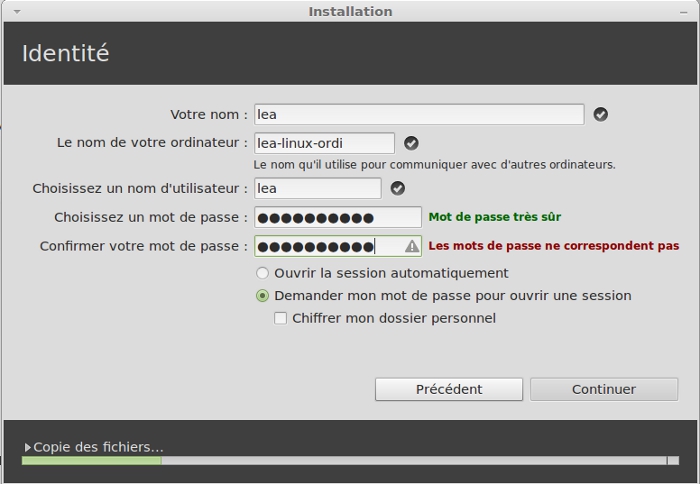The height and width of the screenshot is (484, 700).
Task: Click the computer name field "lea-linux-ordi"
Action: pyautogui.click(x=323, y=143)
